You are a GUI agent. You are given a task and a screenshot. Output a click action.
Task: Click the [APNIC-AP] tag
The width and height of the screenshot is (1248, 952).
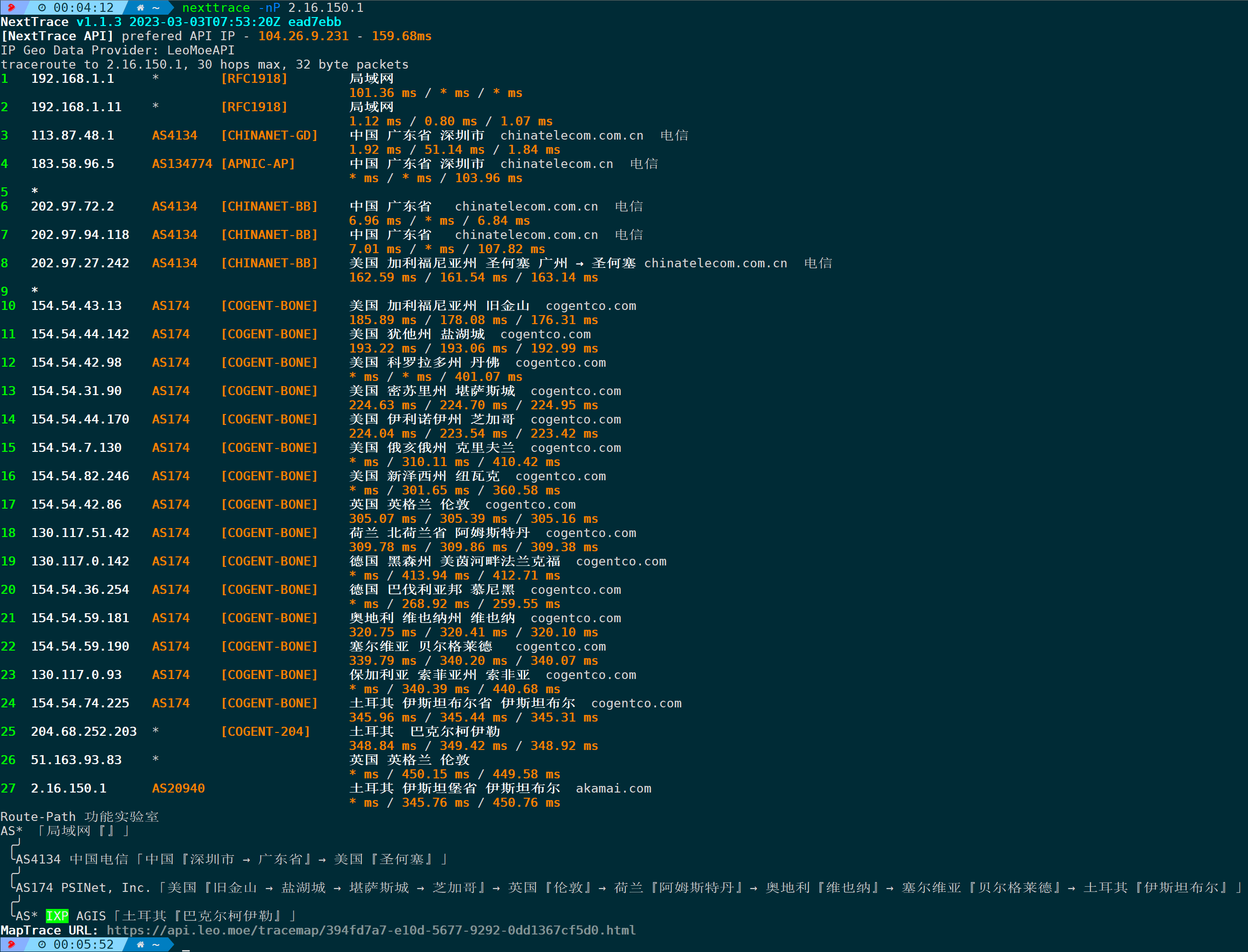[258, 163]
